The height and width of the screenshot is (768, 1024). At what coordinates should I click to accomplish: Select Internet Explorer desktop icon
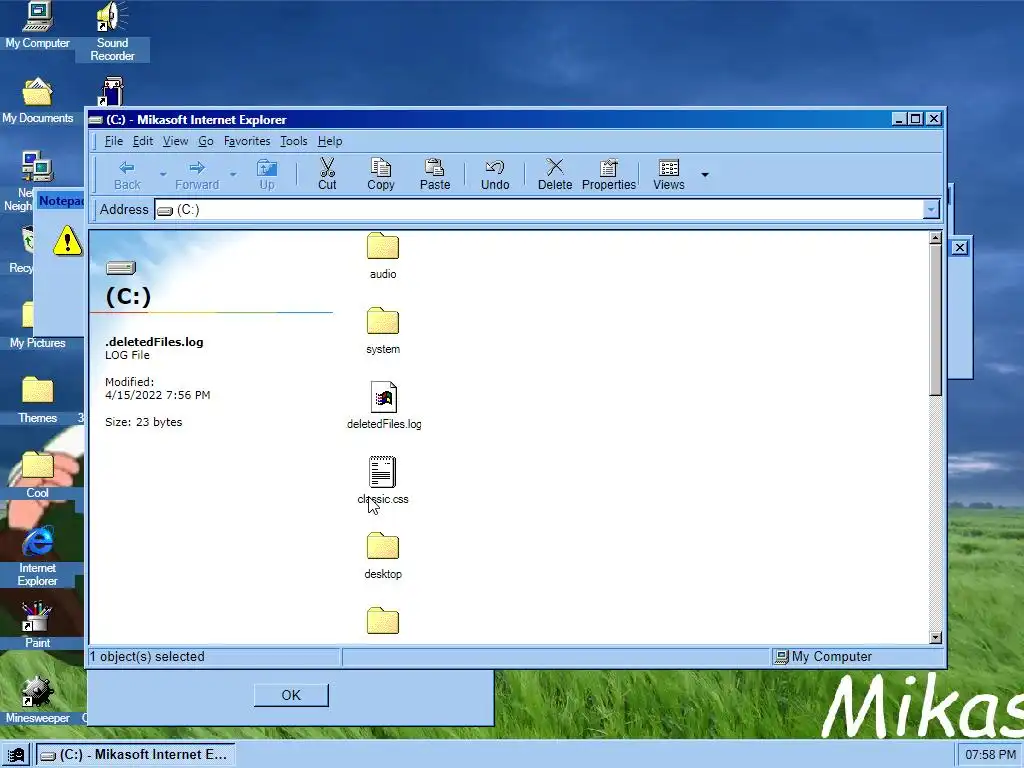[37, 556]
